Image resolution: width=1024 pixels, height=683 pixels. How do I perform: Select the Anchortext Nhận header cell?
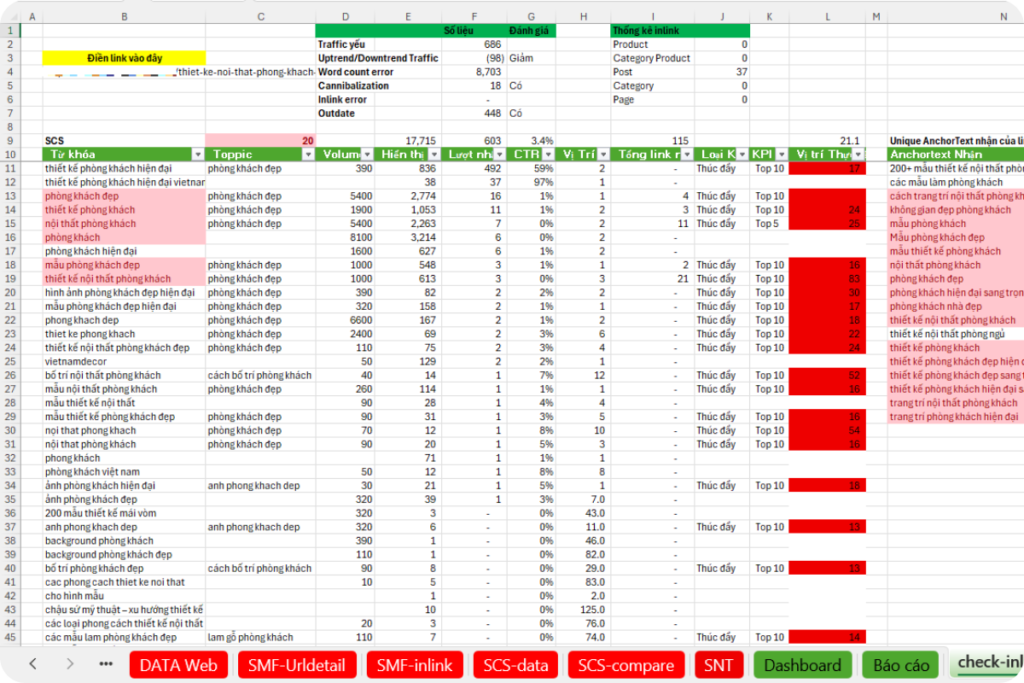pos(955,155)
